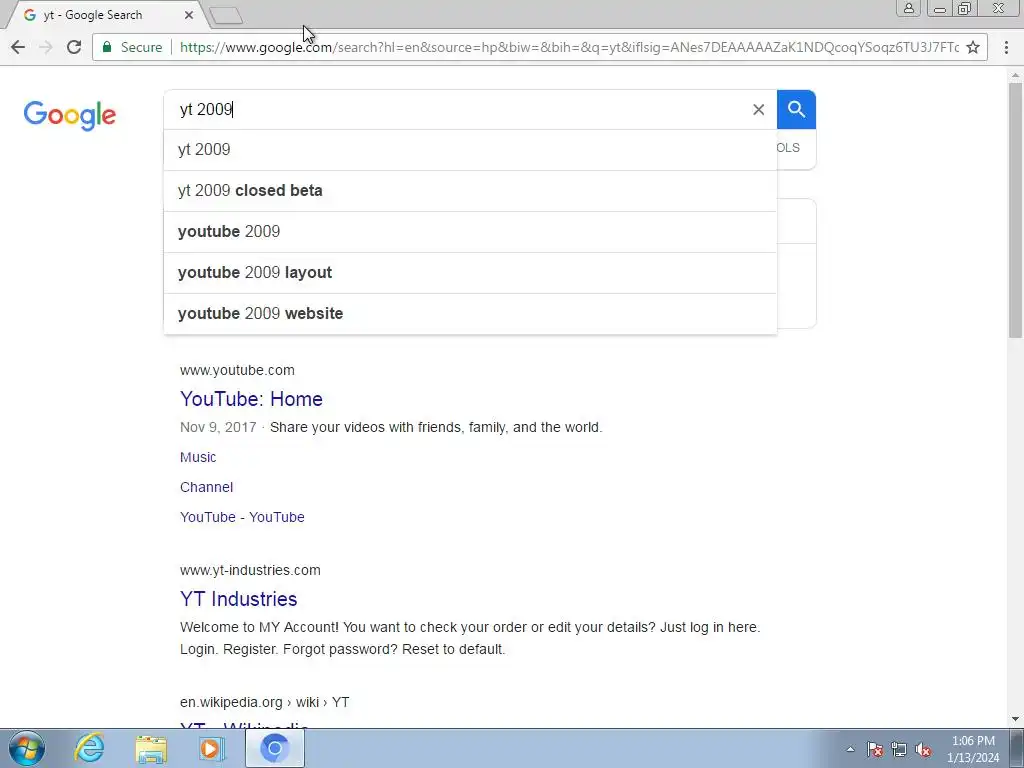Choose the suggestion reading exactly 'youtube 2009'
The height and width of the screenshot is (768, 1024).
point(470,232)
